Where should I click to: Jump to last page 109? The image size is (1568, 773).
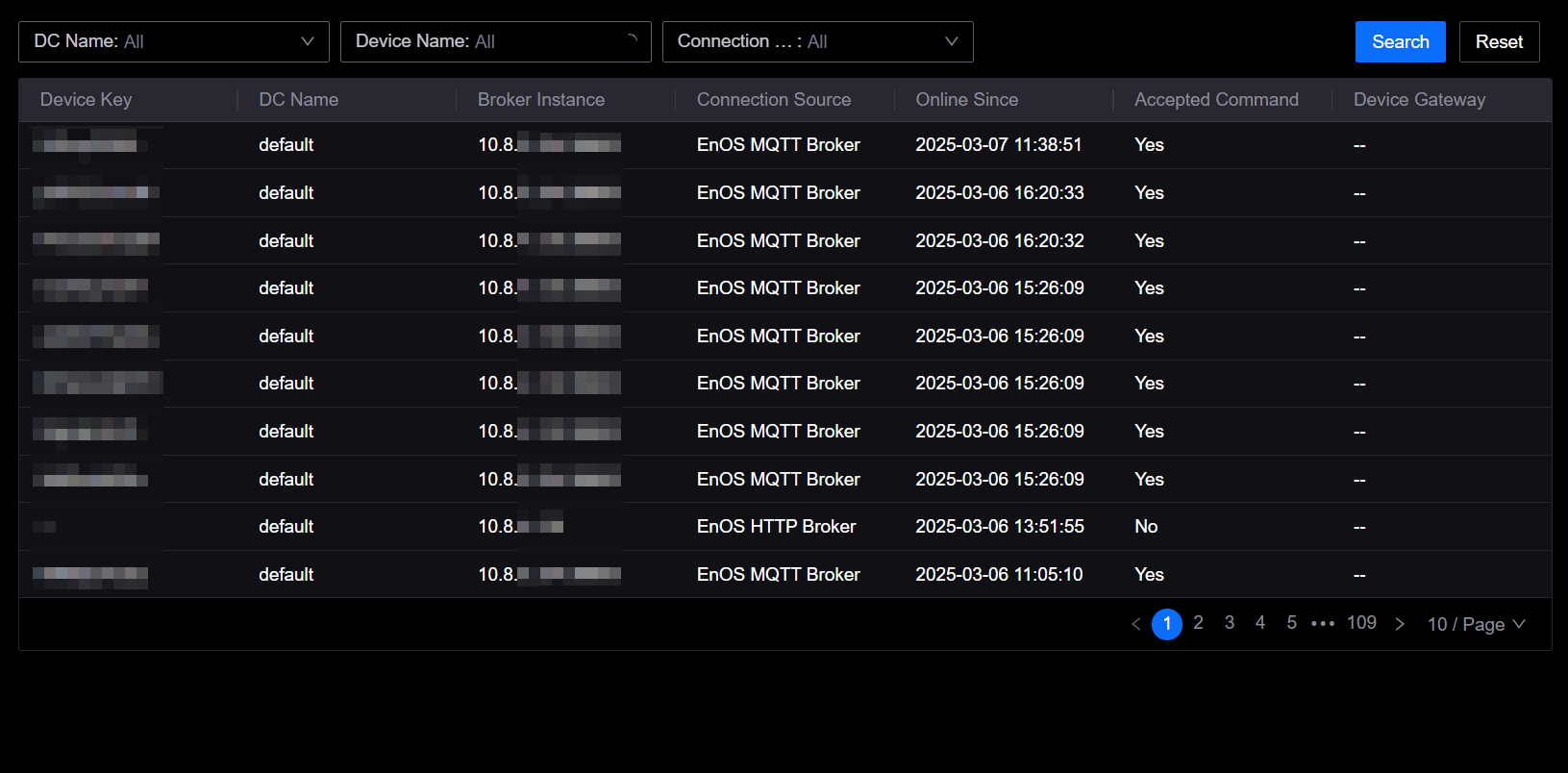point(1361,623)
